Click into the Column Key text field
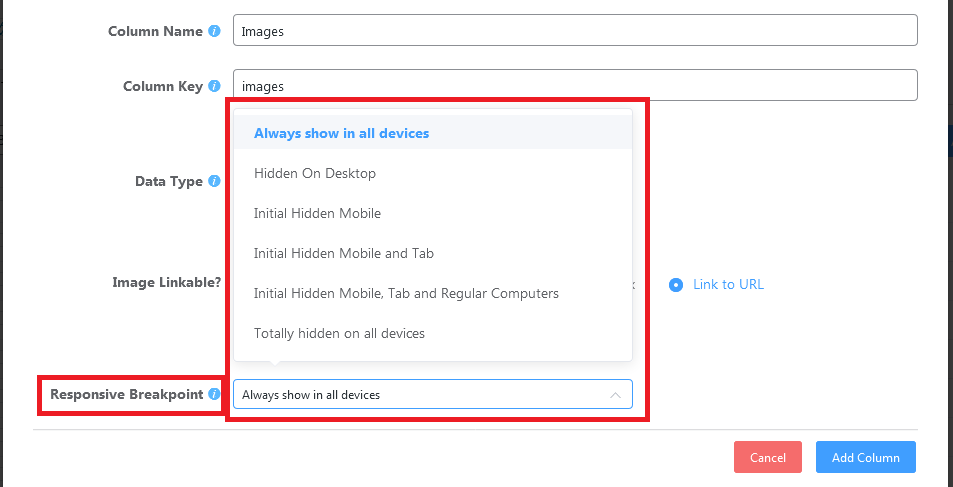The image size is (953, 487). point(575,86)
